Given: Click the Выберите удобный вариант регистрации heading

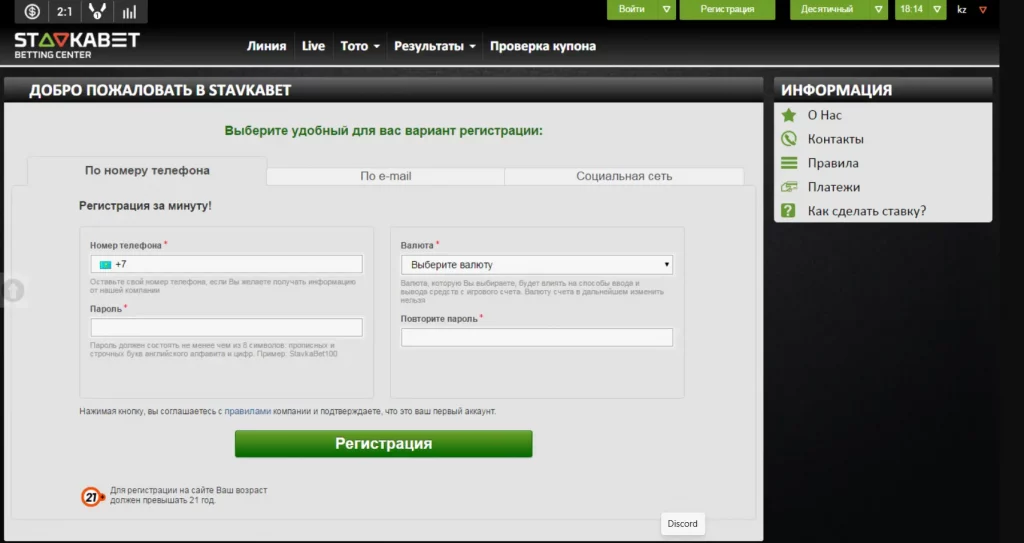Looking at the screenshot, I should [x=383, y=131].
